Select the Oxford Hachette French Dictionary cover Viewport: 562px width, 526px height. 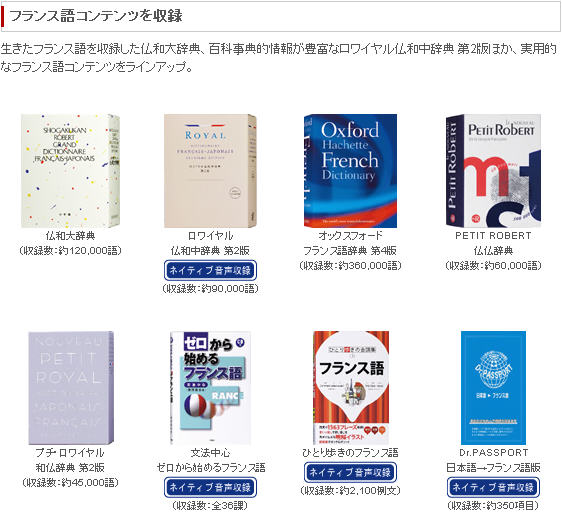[x=350, y=171]
